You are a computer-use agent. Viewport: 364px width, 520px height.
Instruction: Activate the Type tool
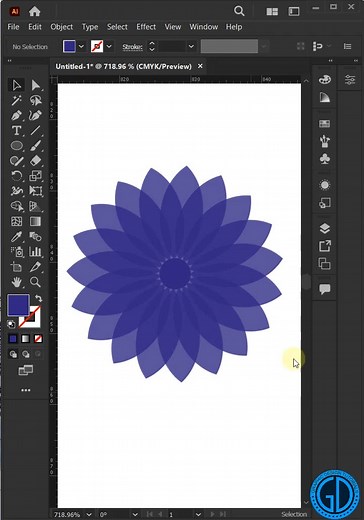tap(16, 130)
